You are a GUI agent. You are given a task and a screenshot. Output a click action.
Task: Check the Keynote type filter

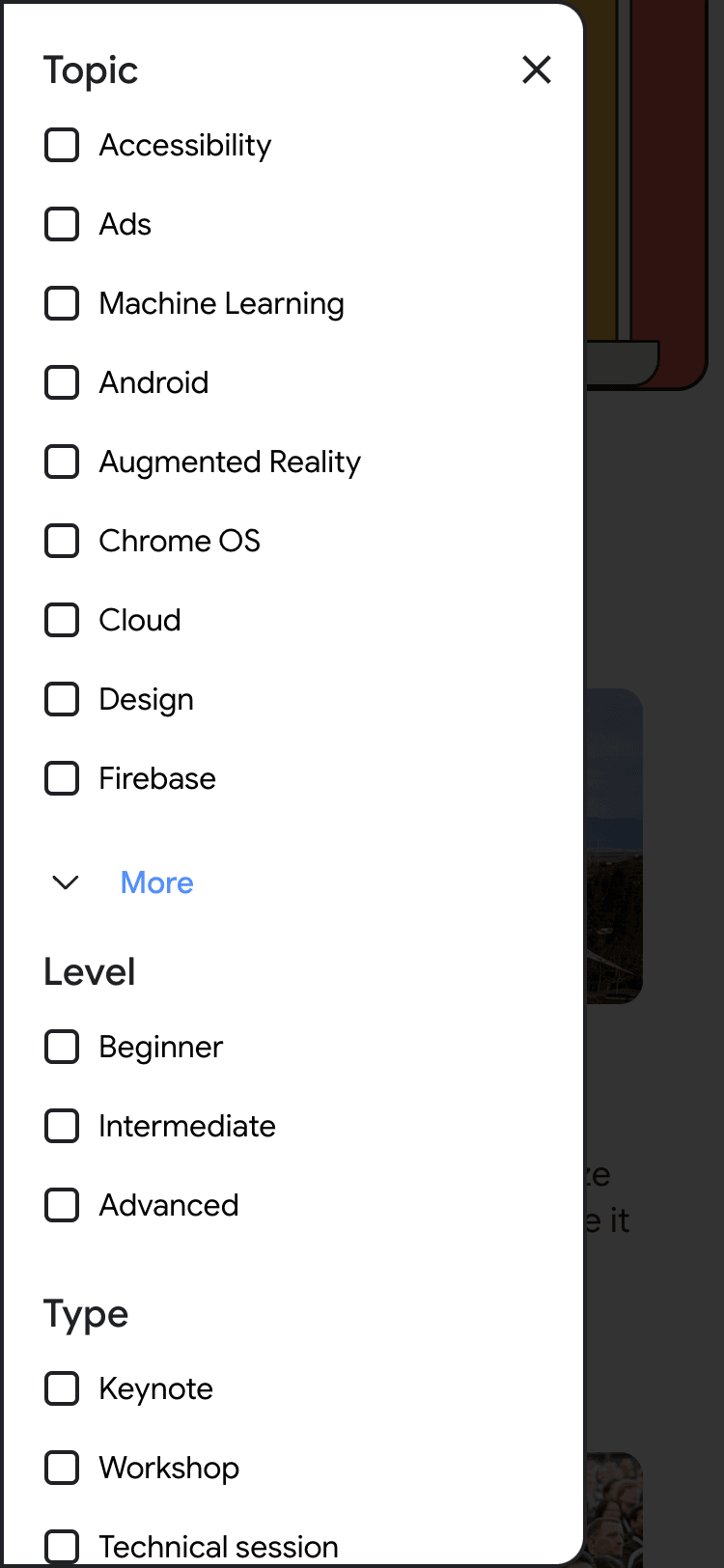62,1388
